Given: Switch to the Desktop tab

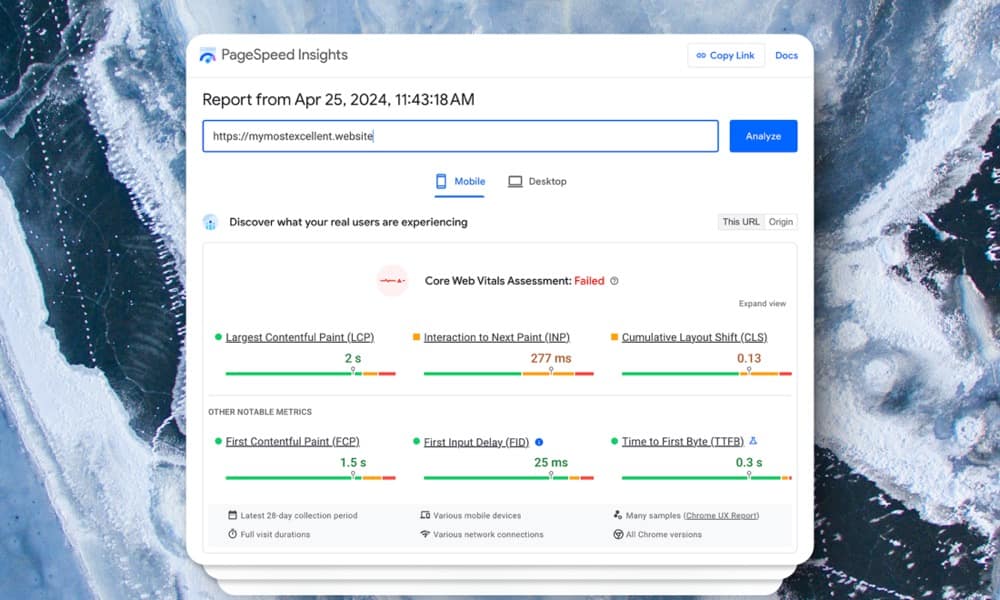Looking at the screenshot, I should pos(537,182).
